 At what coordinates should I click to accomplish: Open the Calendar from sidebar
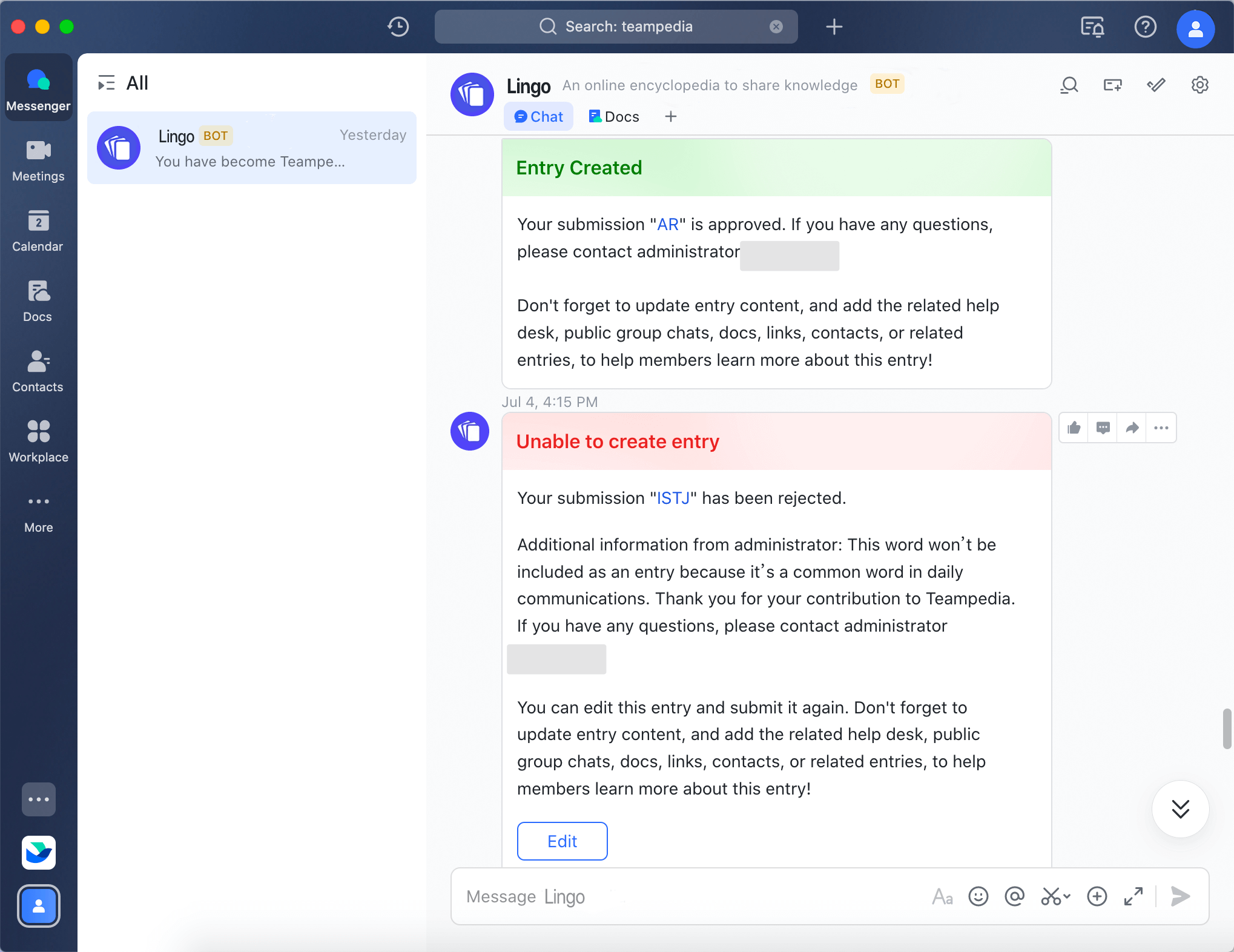pyautogui.click(x=38, y=231)
